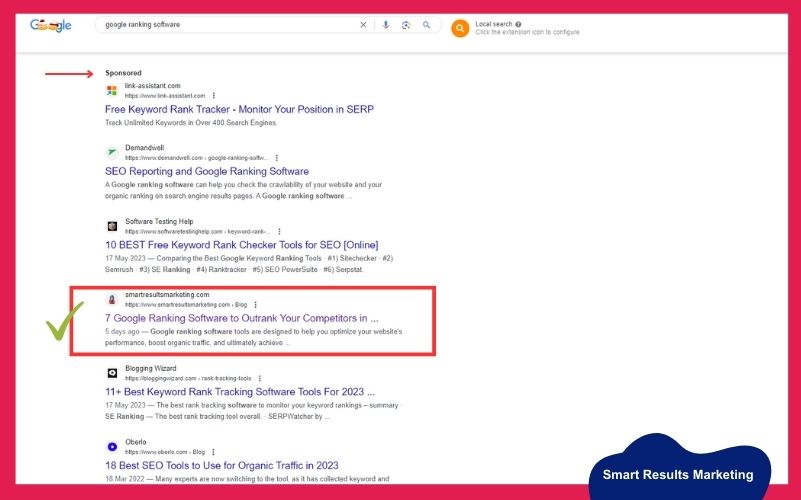
Task: Click the oberlo.com Blog URL breadcrumb
Action: (x=164, y=452)
